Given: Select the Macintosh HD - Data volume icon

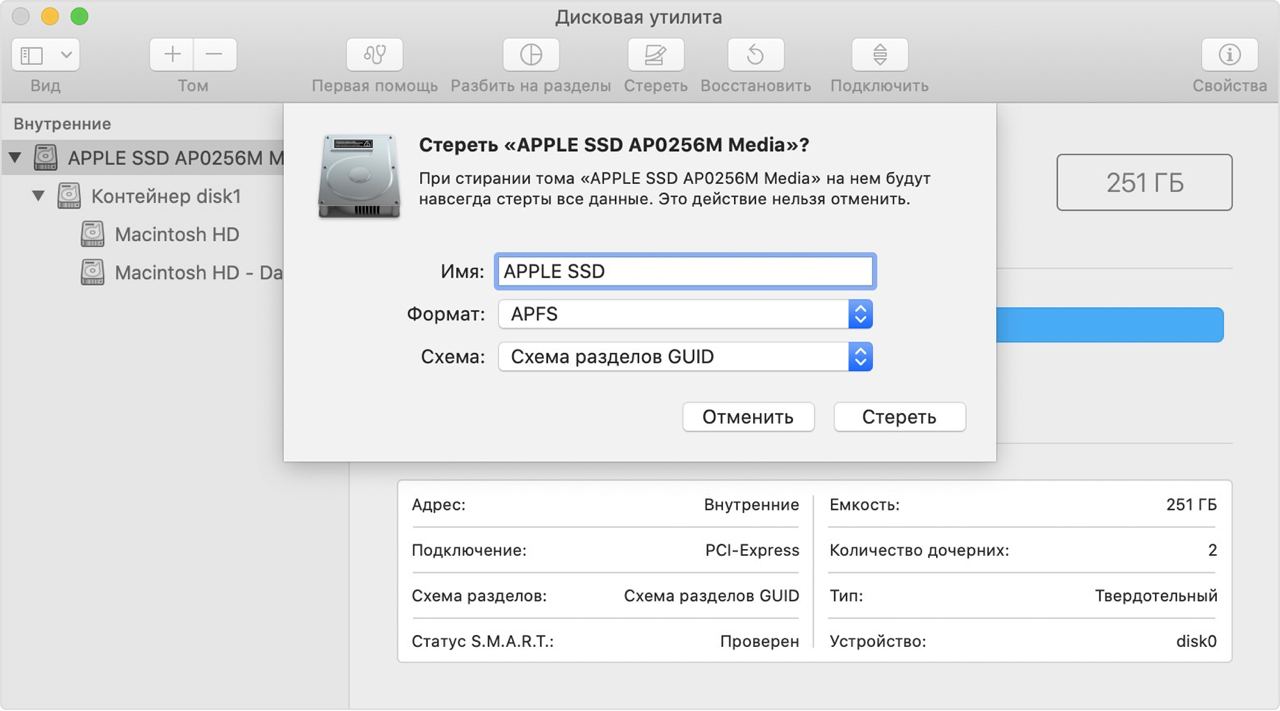Looking at the screenshot, I should pos(93,272).
